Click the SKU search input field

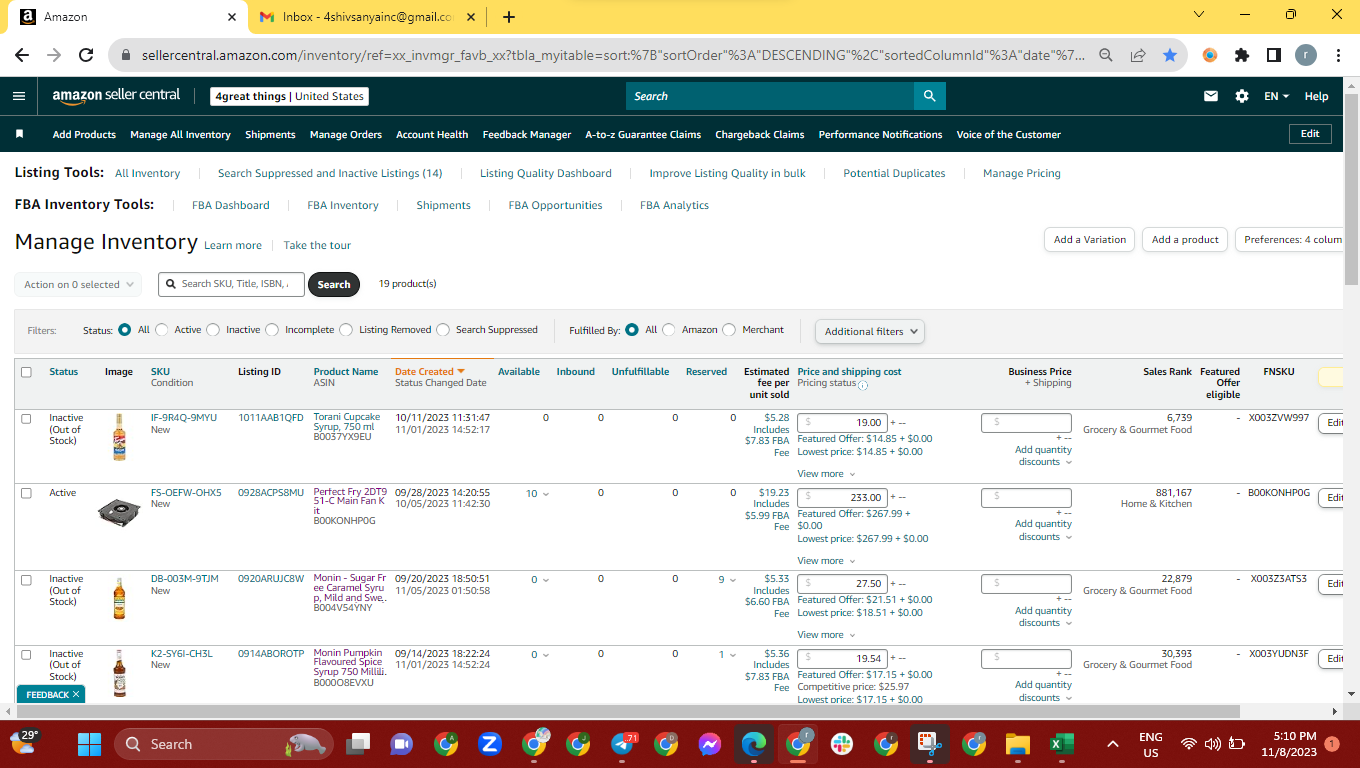coord(231,284)
